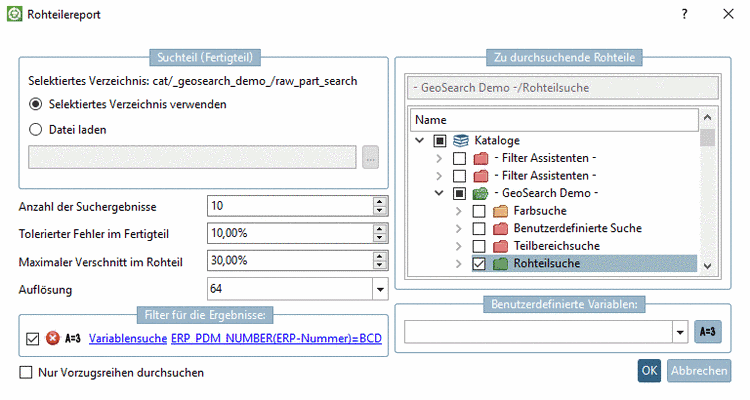This screenshot has width=750, height=400.
Task: Click the 'Anzahl der Suchergebnisse' value field
Action: [x=290, y=206]
